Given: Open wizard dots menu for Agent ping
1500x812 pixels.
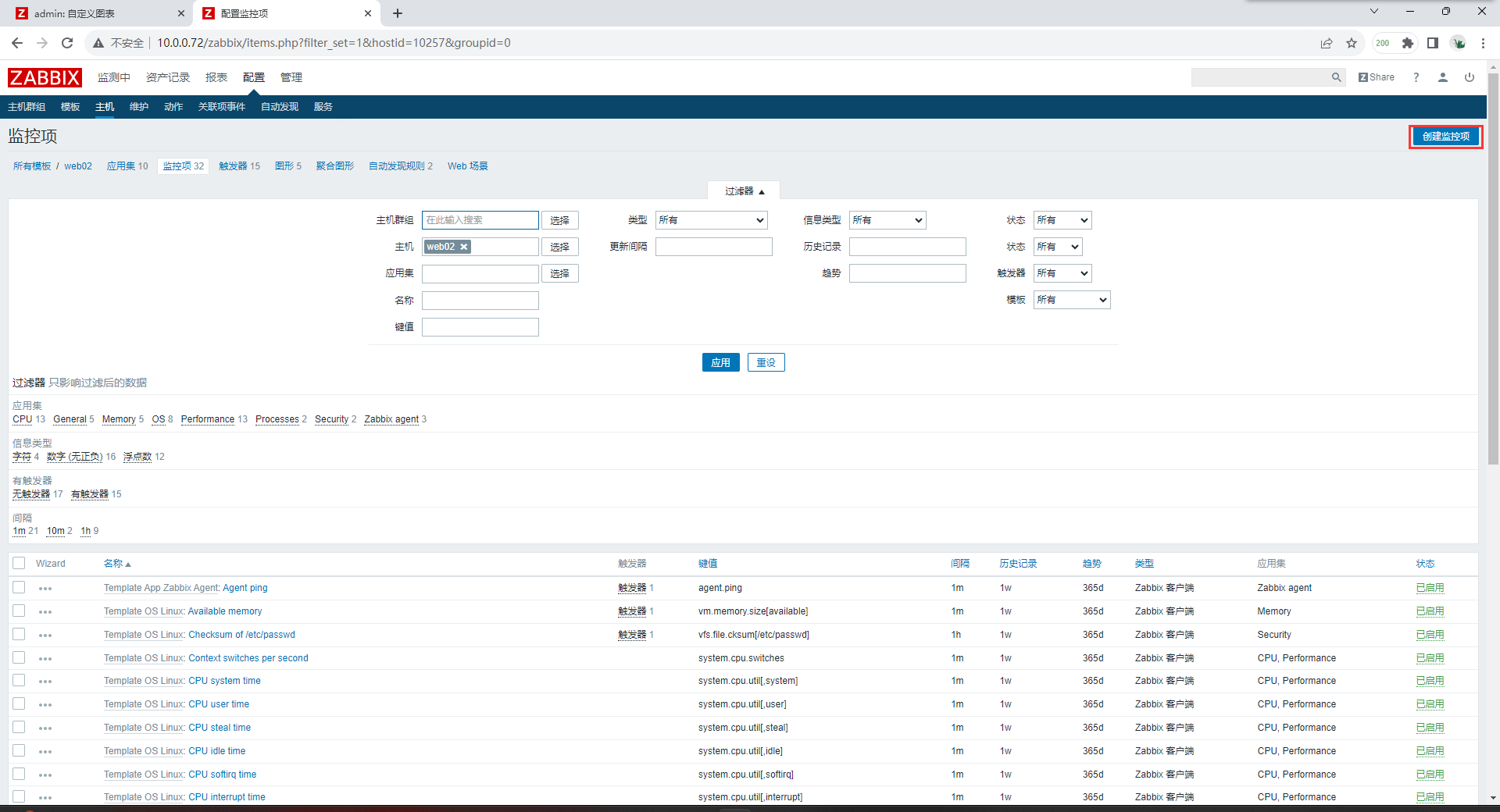Looking at the screenshot, I should coord(45,589).
